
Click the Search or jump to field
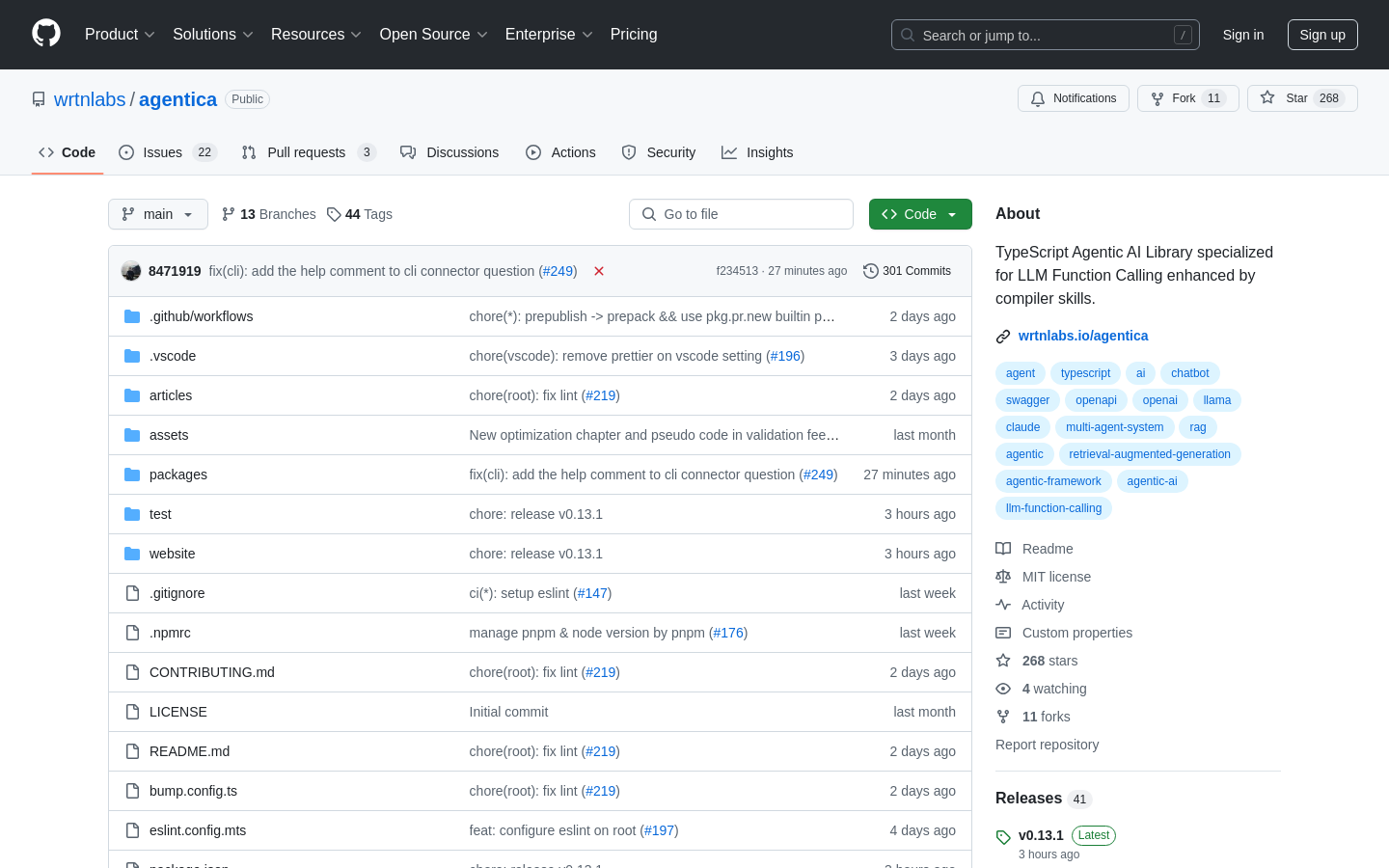pos(1046,35)
